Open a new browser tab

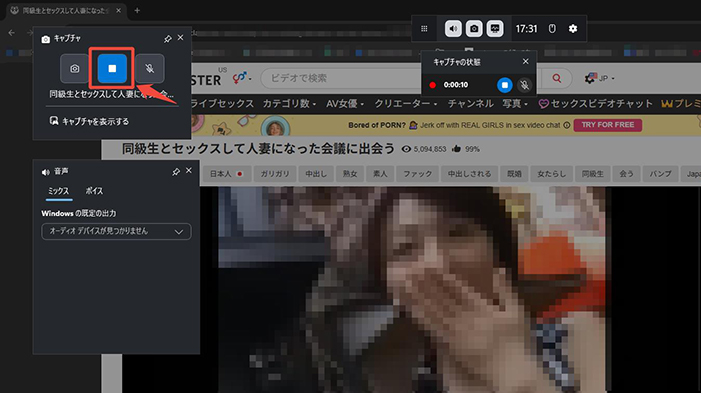tap(137, 10)
